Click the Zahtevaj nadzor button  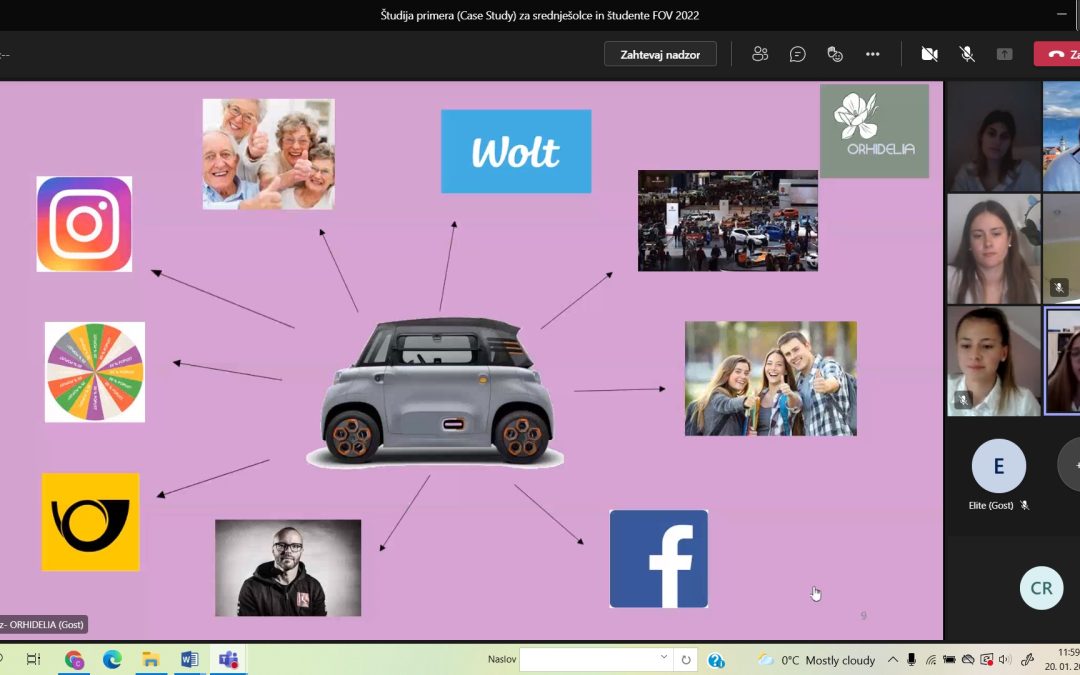click(x=660, y=54)
